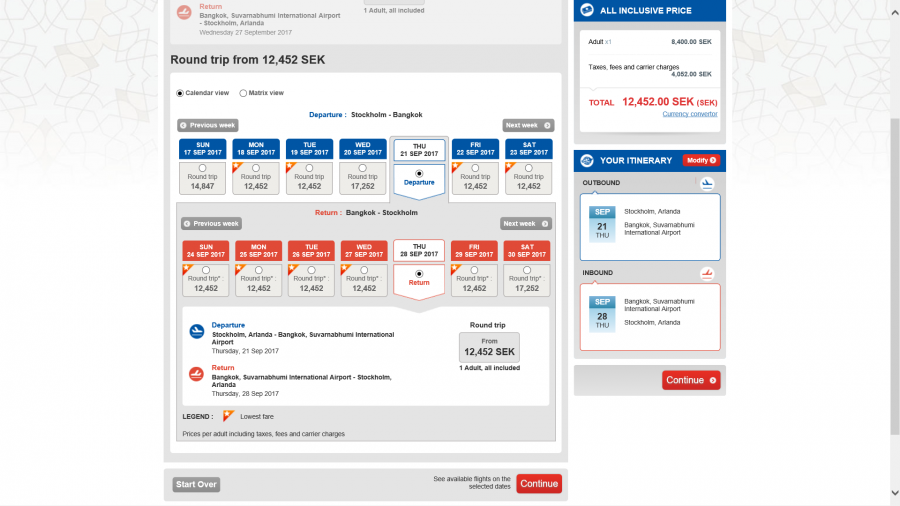Click the lowest fare star icon in legend
The image size is (900, 506).
click(228, 416)
